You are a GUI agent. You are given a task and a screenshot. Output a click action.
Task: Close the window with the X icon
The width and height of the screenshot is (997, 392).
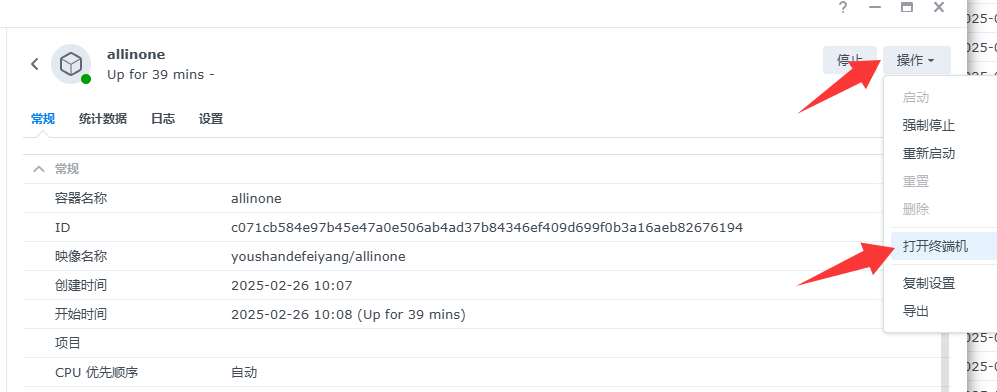[x=939, y=8]
